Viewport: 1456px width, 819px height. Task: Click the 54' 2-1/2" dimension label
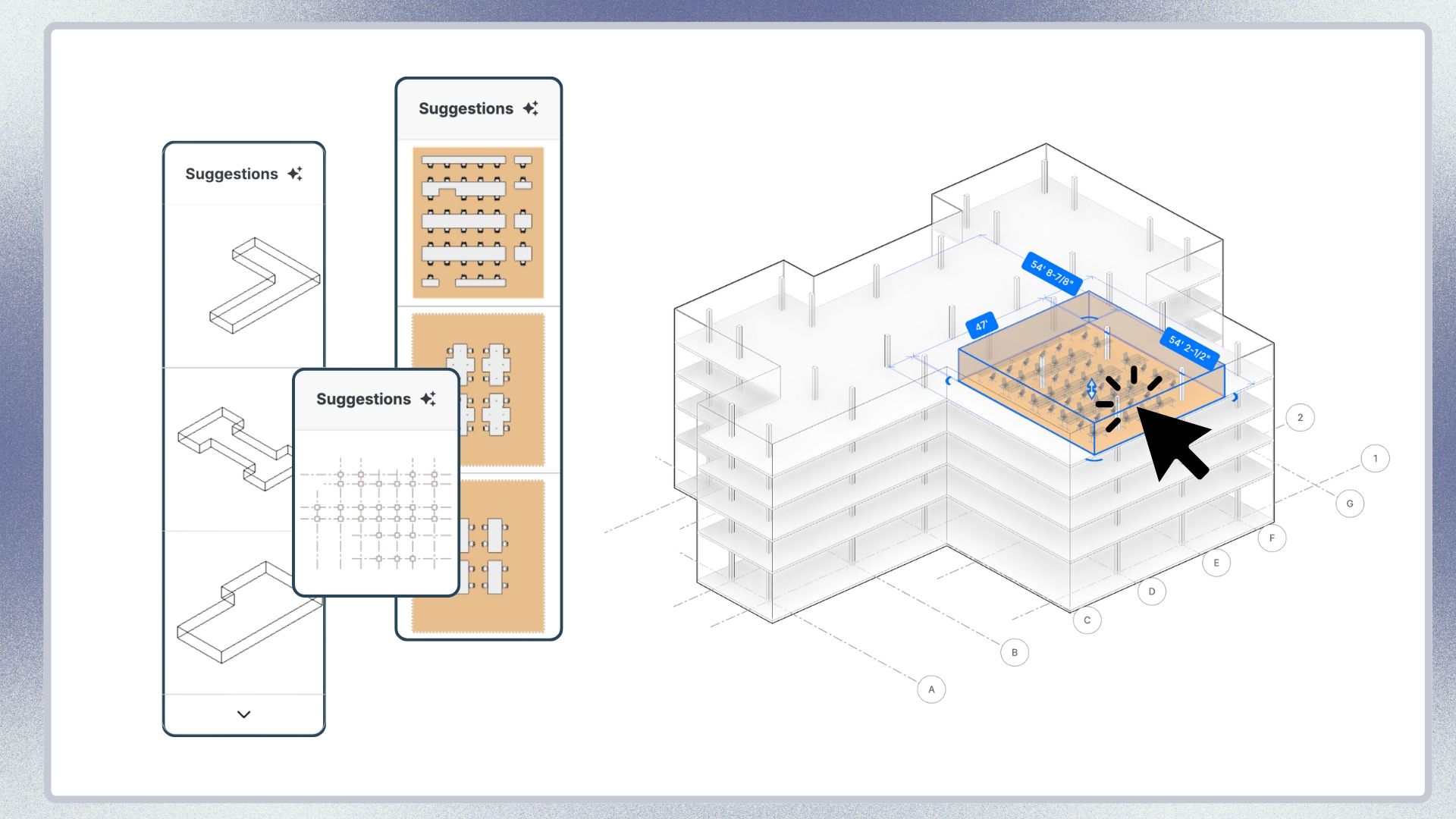tap(1189, 348)
